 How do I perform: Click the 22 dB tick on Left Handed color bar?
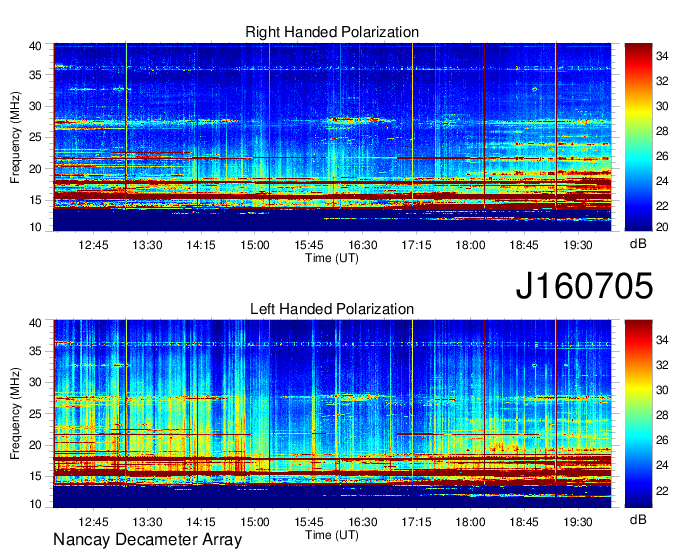click(662, 490)
